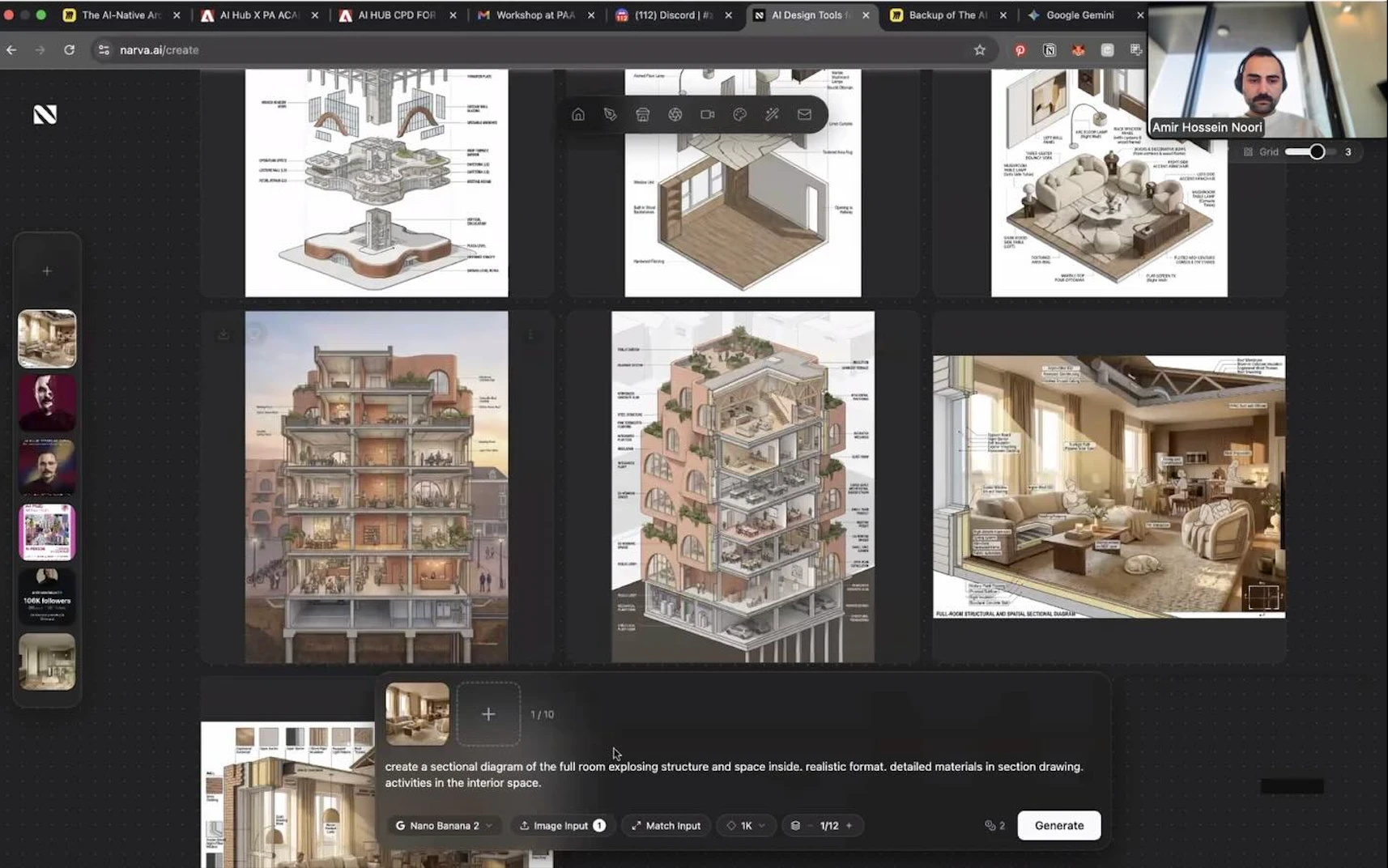Click the magic wand icon
1388x868 pixels.
pyautogui.click(x=773, y=115)
